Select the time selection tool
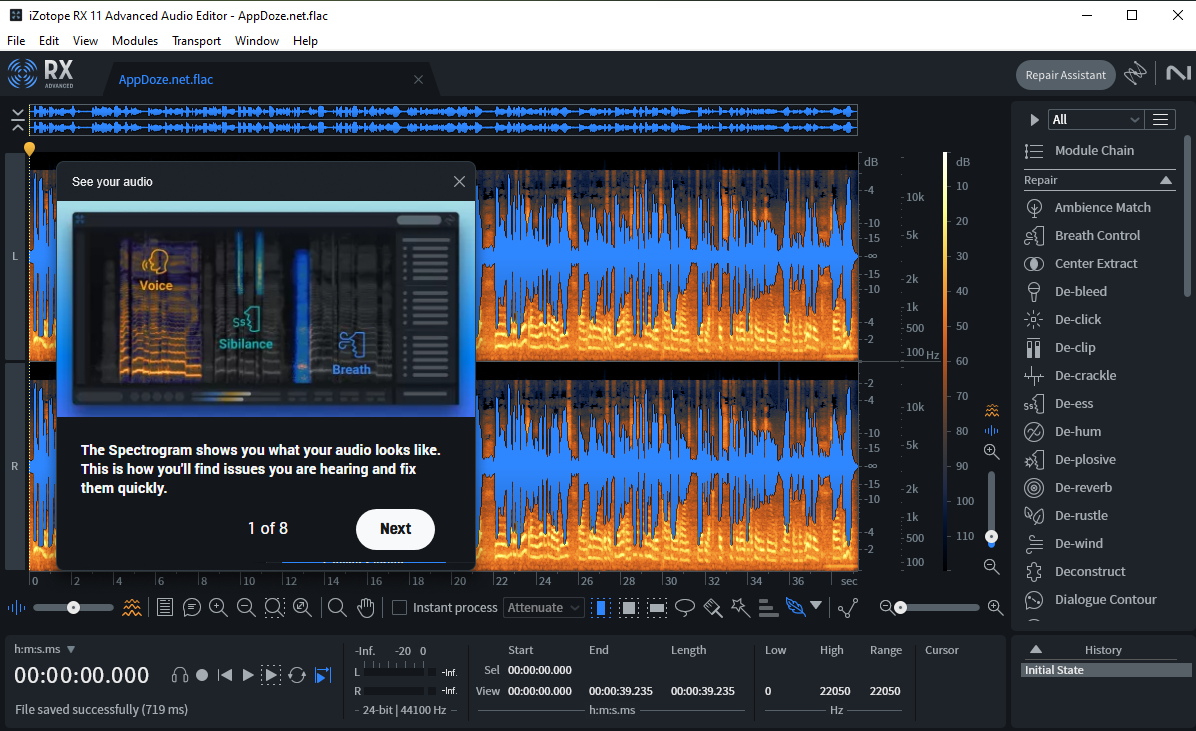Image resolution: width=1196 pixels, height=731 pixels. tap(601, 607)
